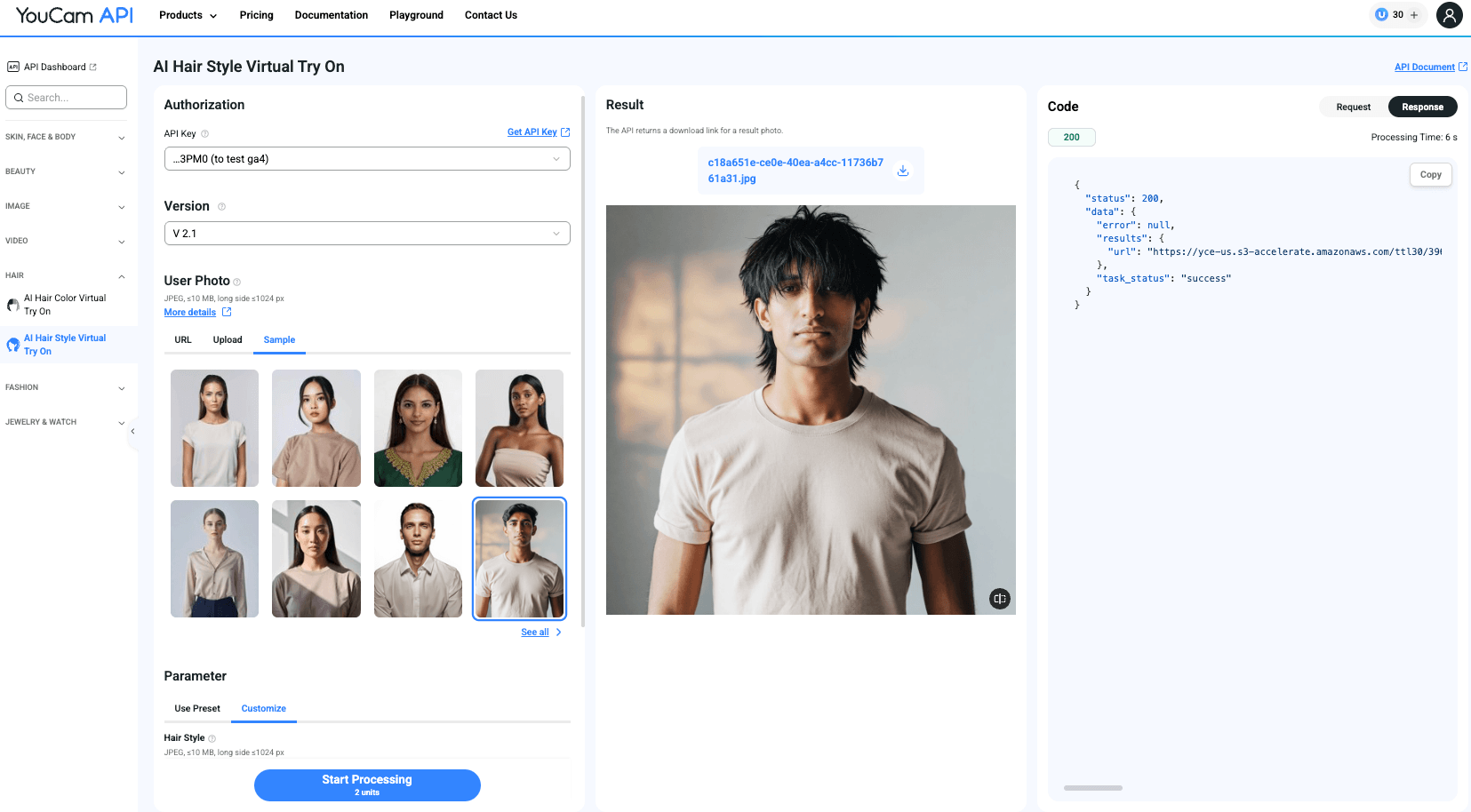1471x812 pixels.
Task: Open the More details link
Action: [190, 313]
